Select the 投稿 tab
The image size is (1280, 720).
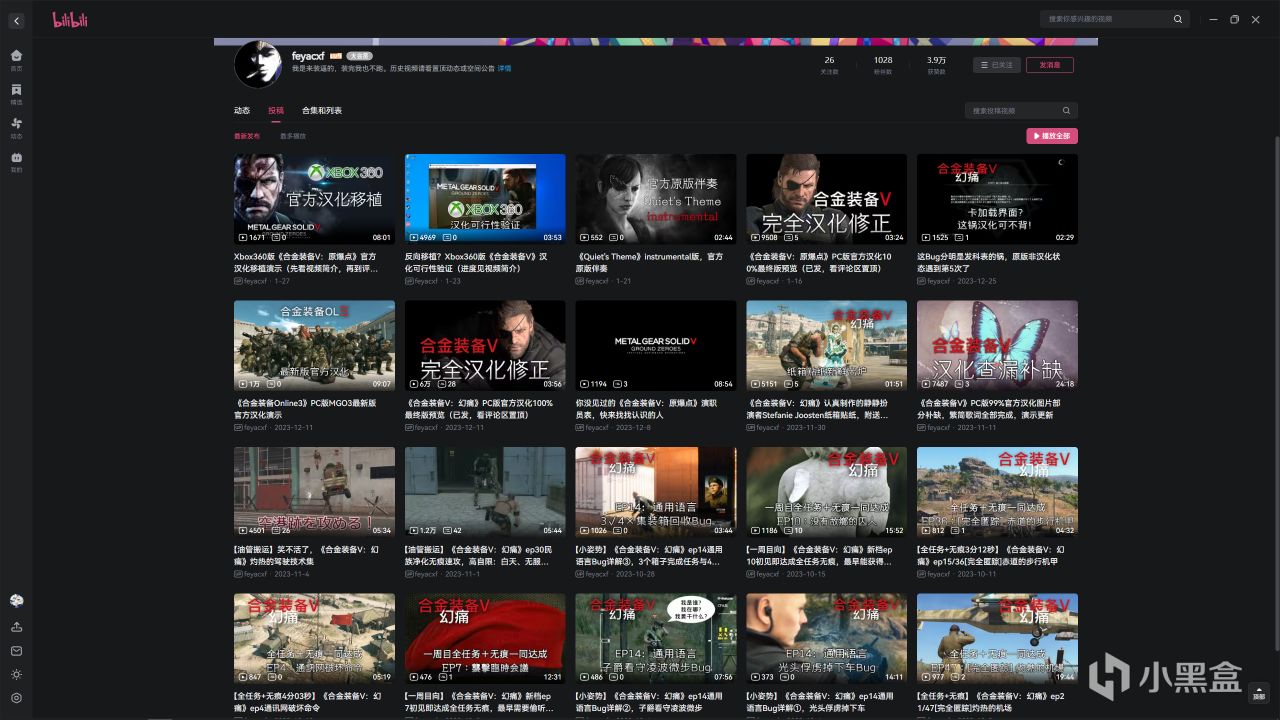[x=276, y=111]
